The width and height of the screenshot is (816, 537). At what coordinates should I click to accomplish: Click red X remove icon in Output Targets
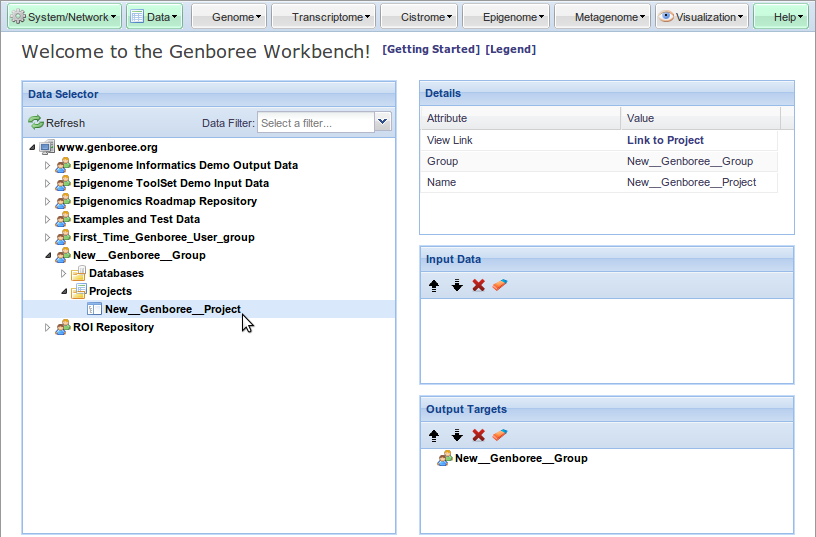[x=479, y=436]
